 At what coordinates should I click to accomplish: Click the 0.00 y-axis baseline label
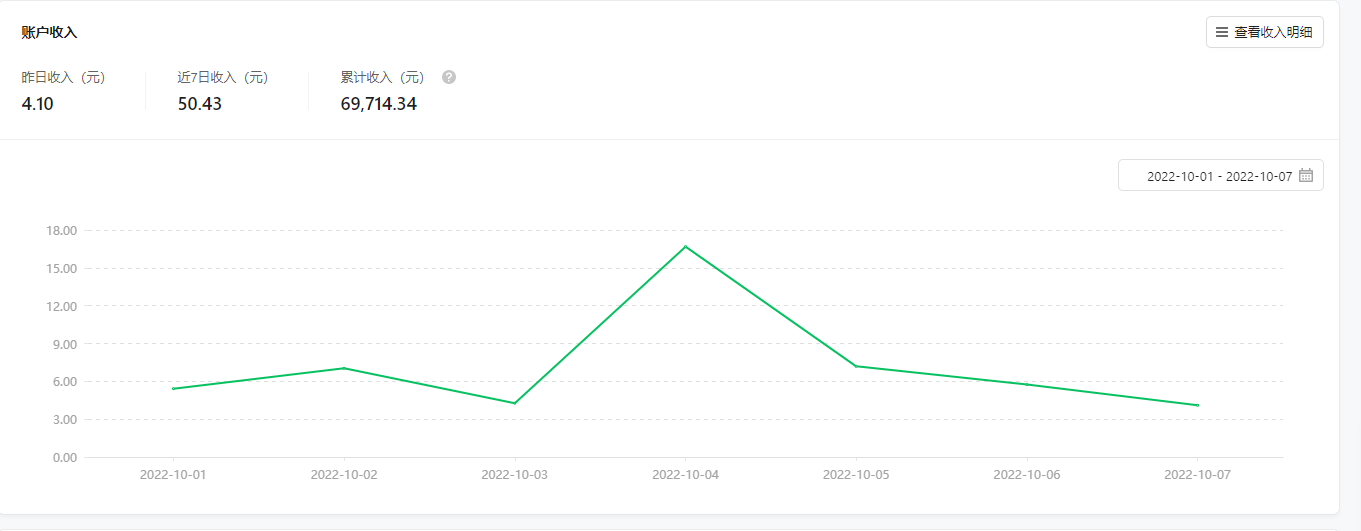click(x=64, y=457)
